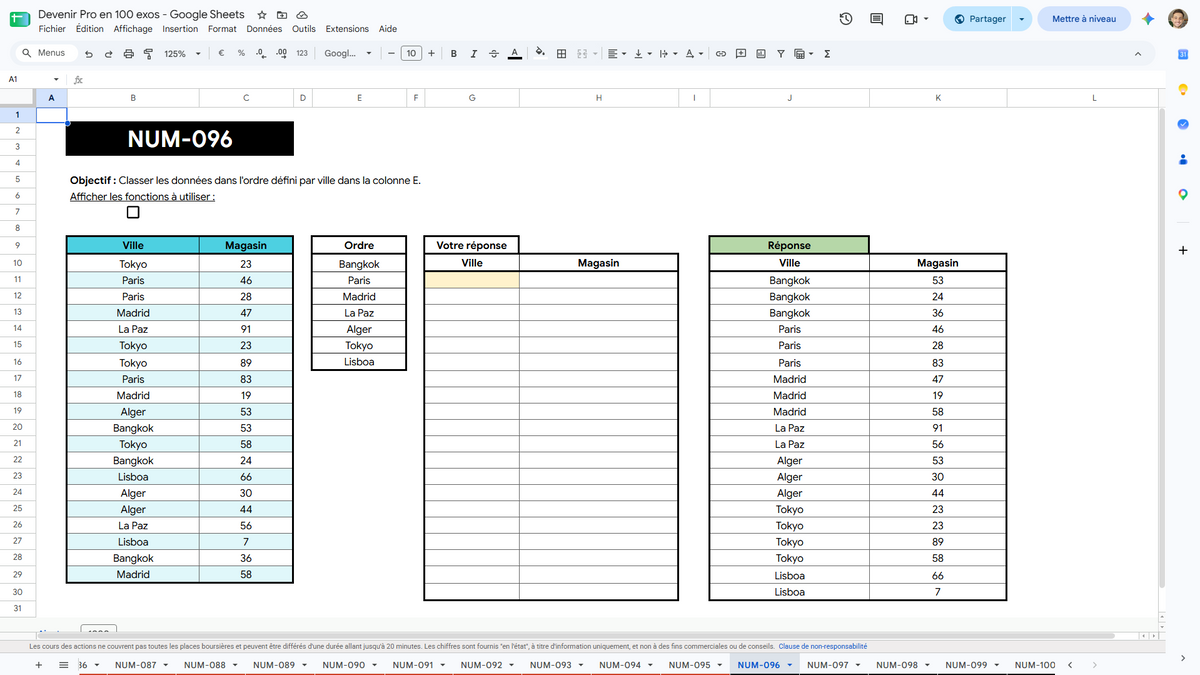The image size is (1200, 675).
Task: Insert a link with the chain icon
Action: 720,54
